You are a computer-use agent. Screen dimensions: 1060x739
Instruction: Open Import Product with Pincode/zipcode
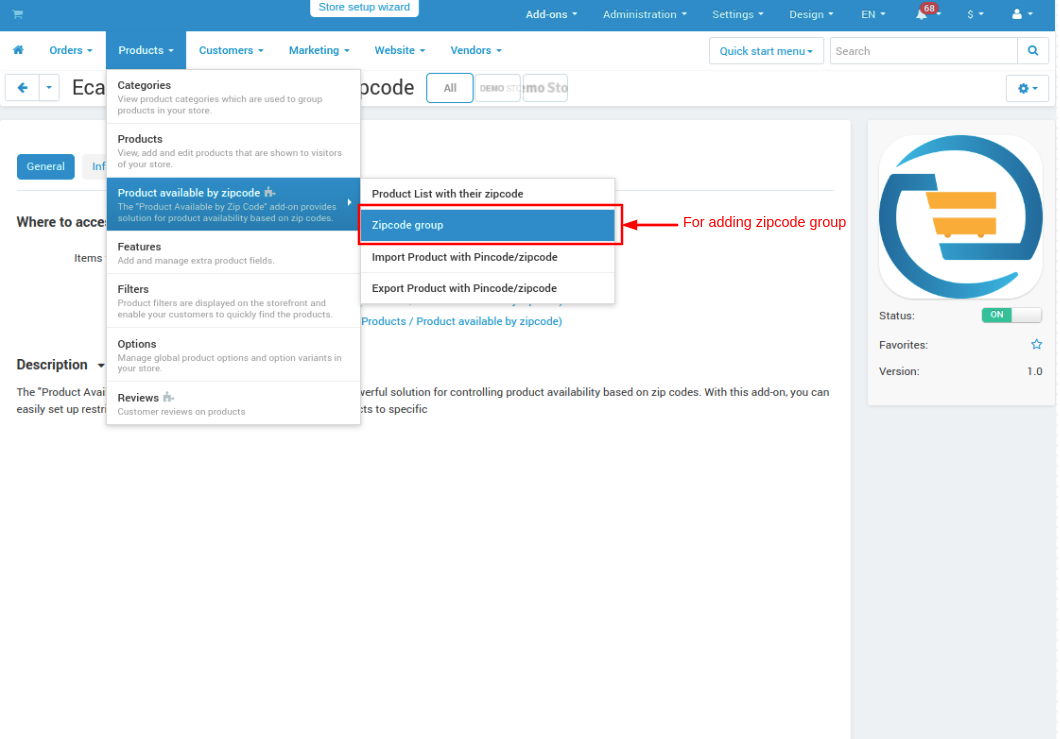(487, 257)
